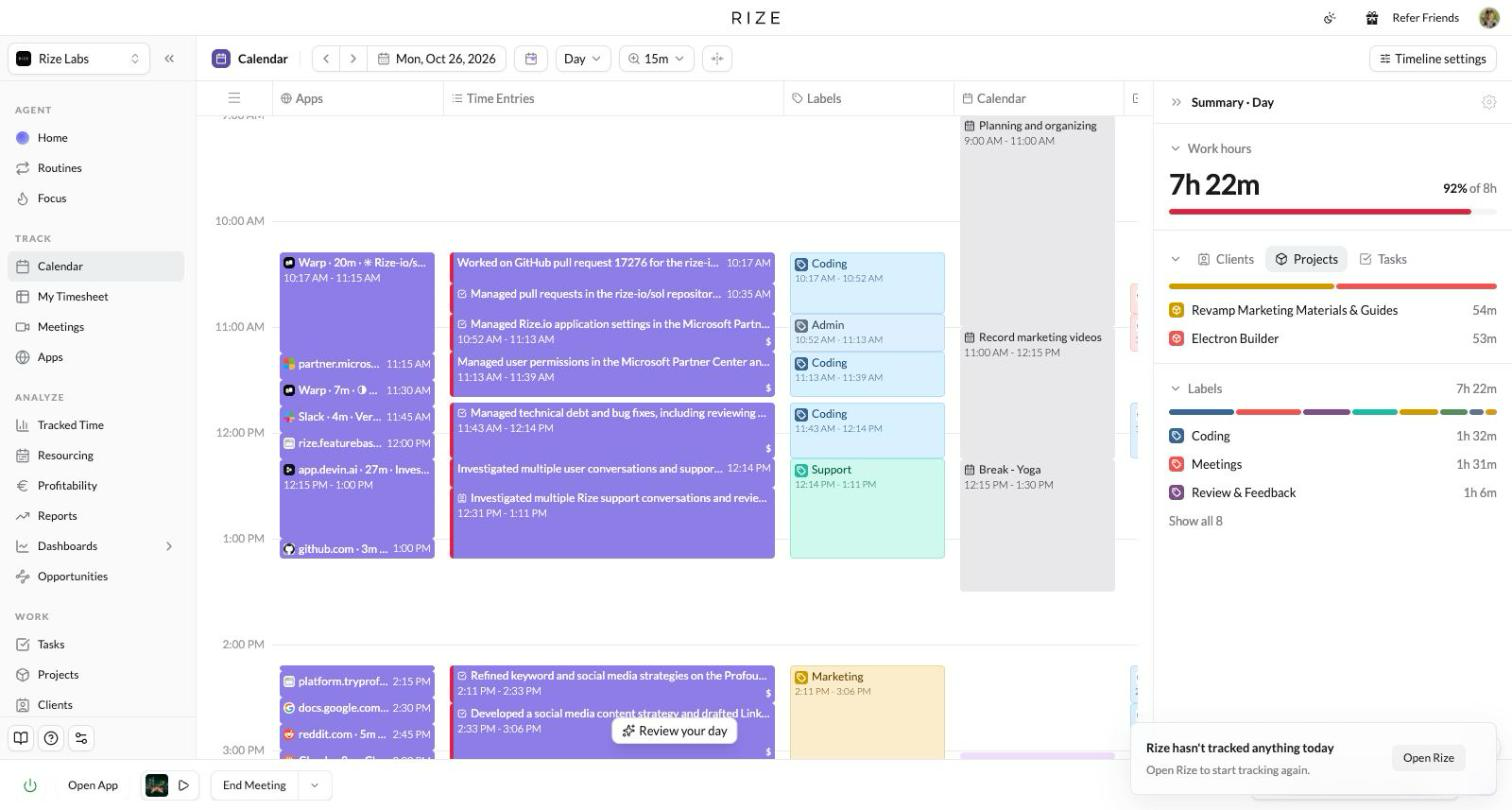
Task: Click the Work hours progress bar
Action: [1333, 212]
